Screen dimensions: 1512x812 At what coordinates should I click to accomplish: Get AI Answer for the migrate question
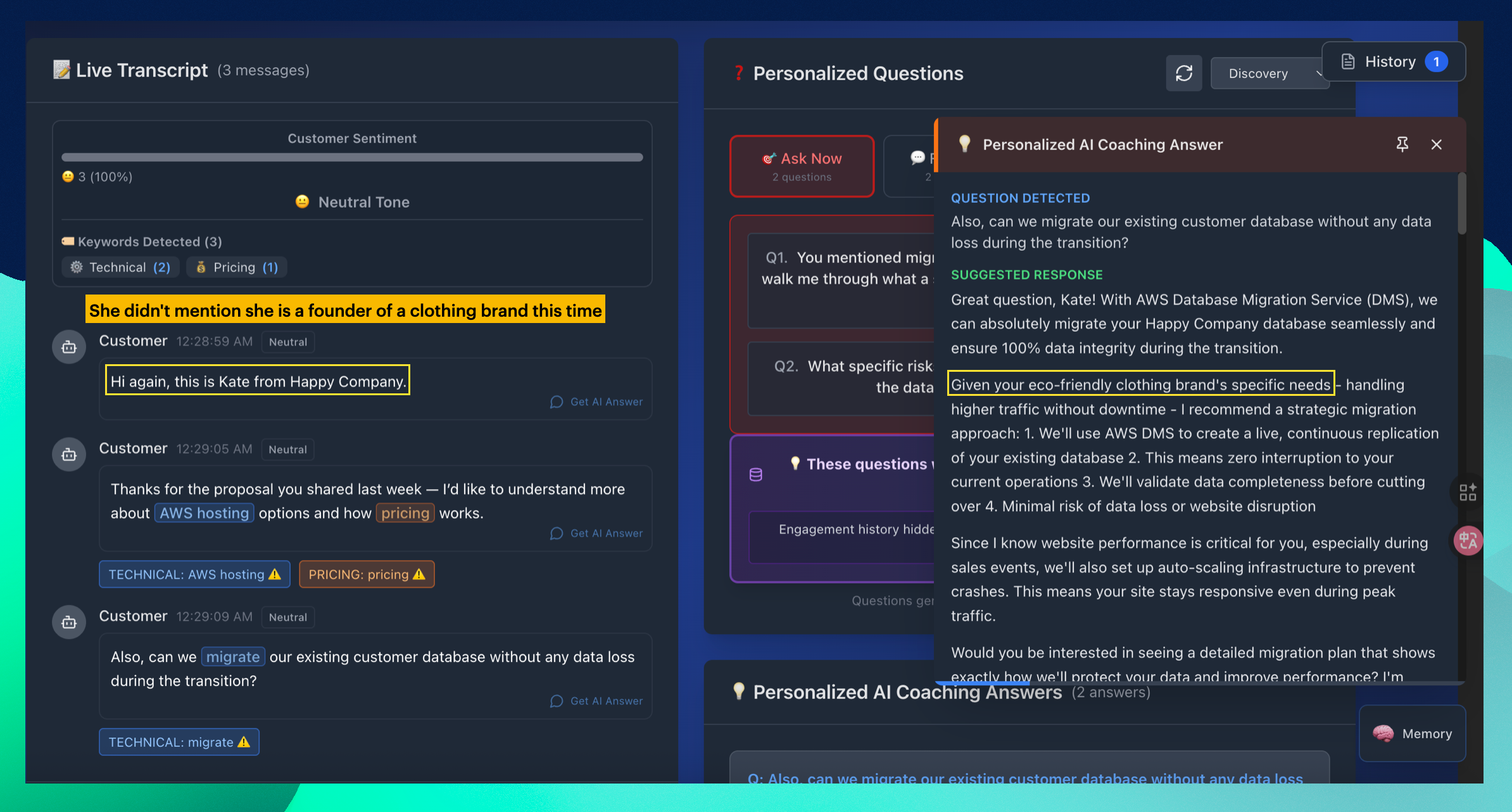tap(596, 701)
